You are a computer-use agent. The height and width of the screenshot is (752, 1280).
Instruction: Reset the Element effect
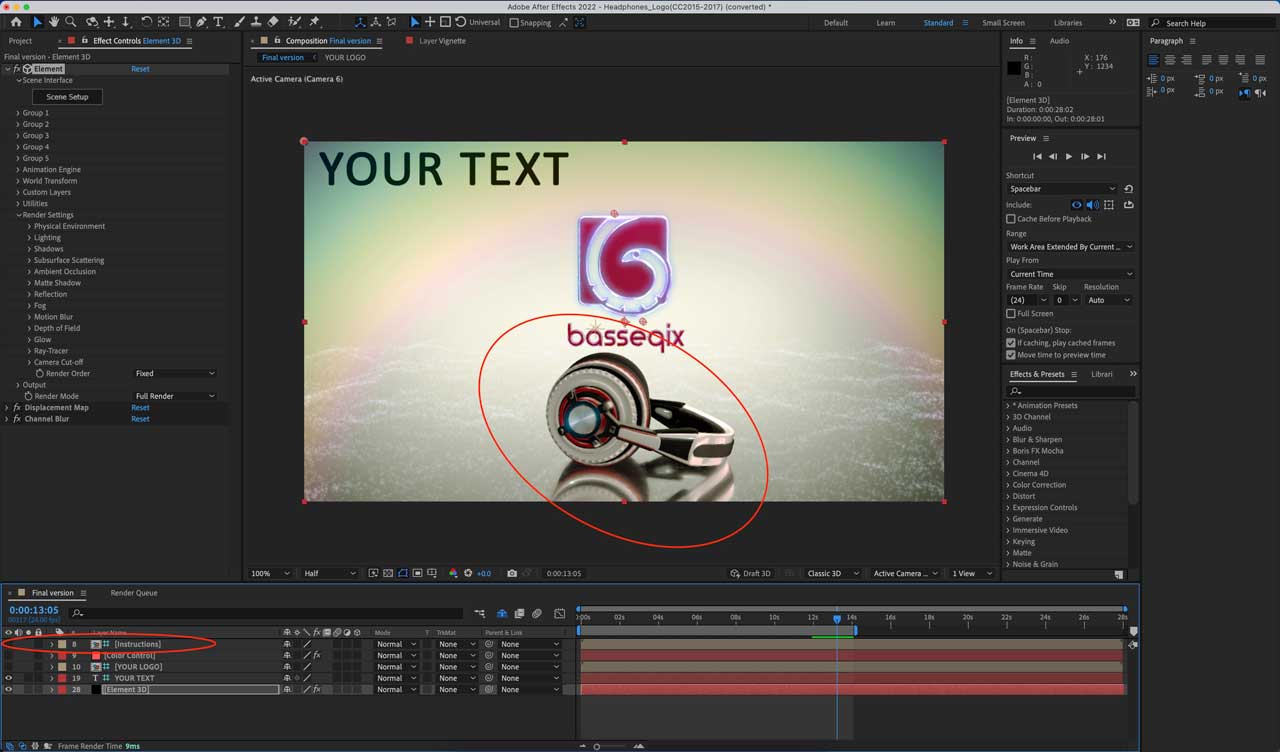[x=140, y=69]
